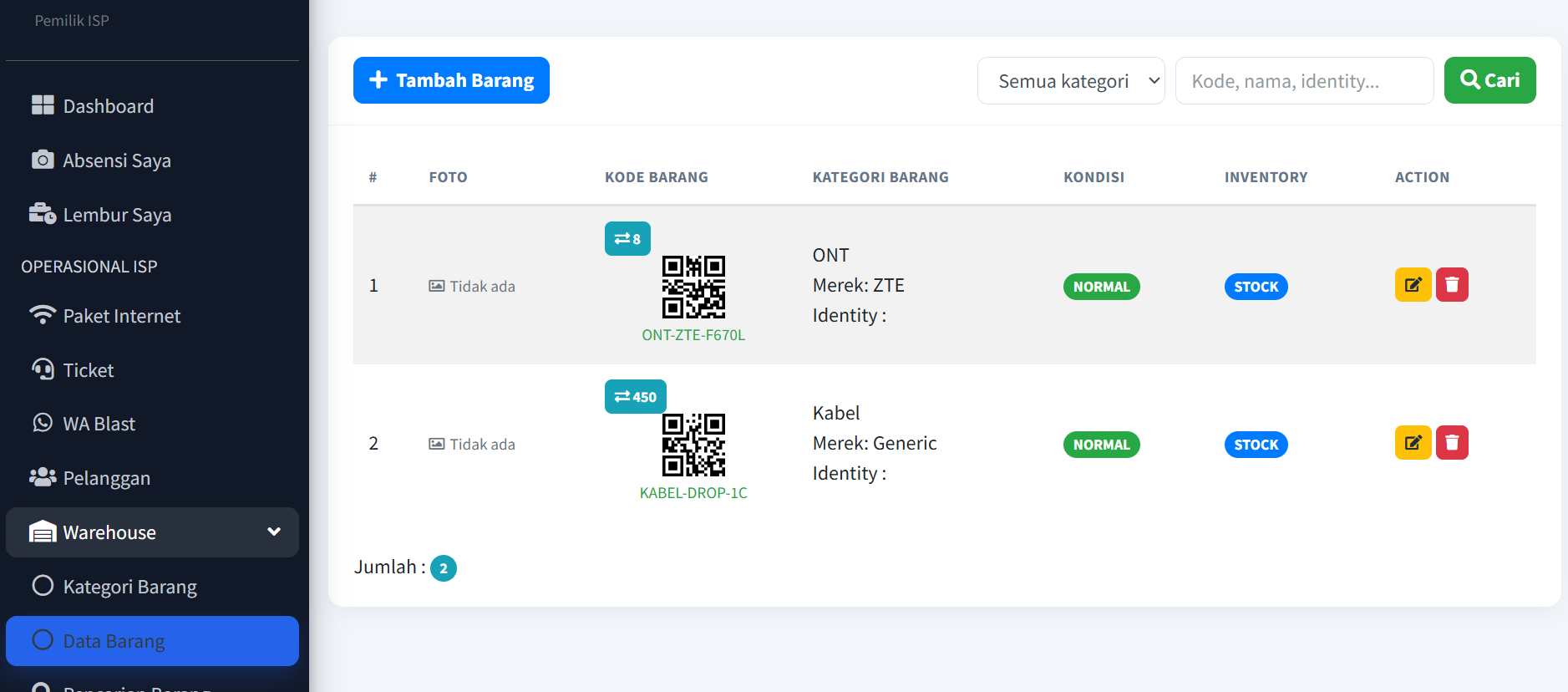Click the WA Blast WhatsApp icon

[43, 423]
